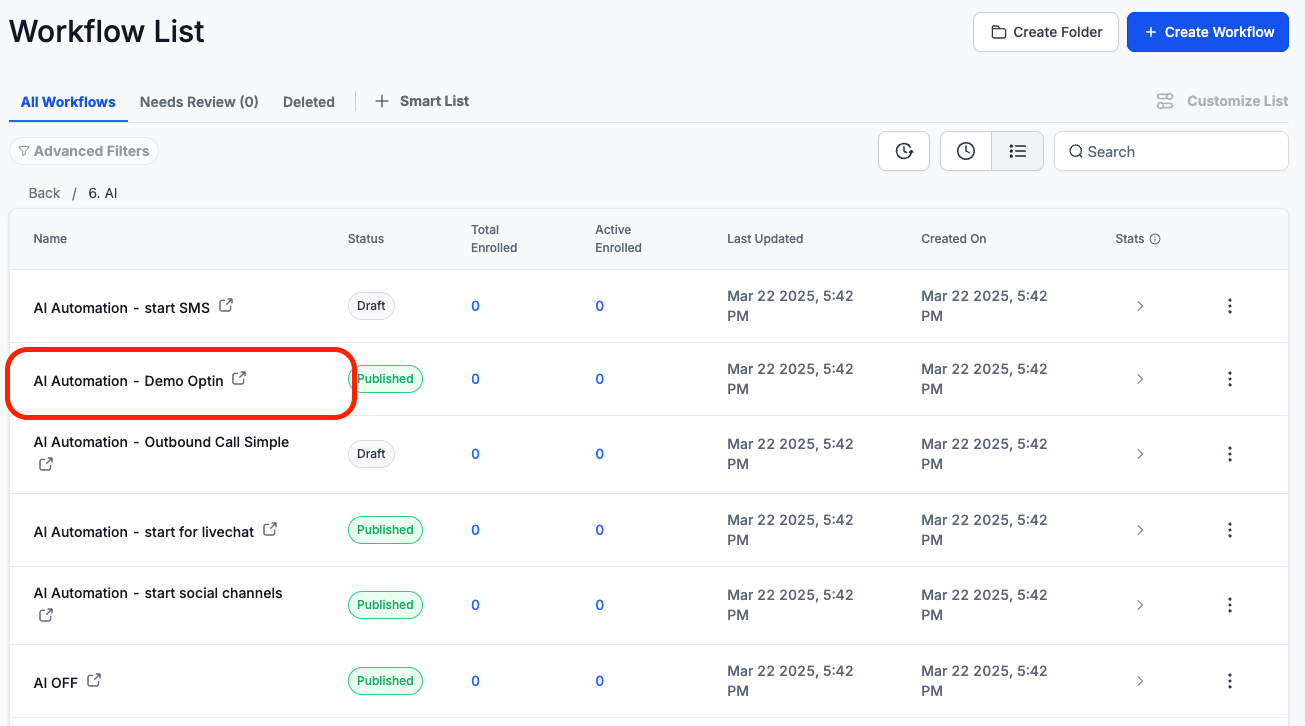The height and width of the screenshot is (726, 1305).
Task: Click external link icon beside Demo Optin workflow
Action: click(x=239, y=379)
